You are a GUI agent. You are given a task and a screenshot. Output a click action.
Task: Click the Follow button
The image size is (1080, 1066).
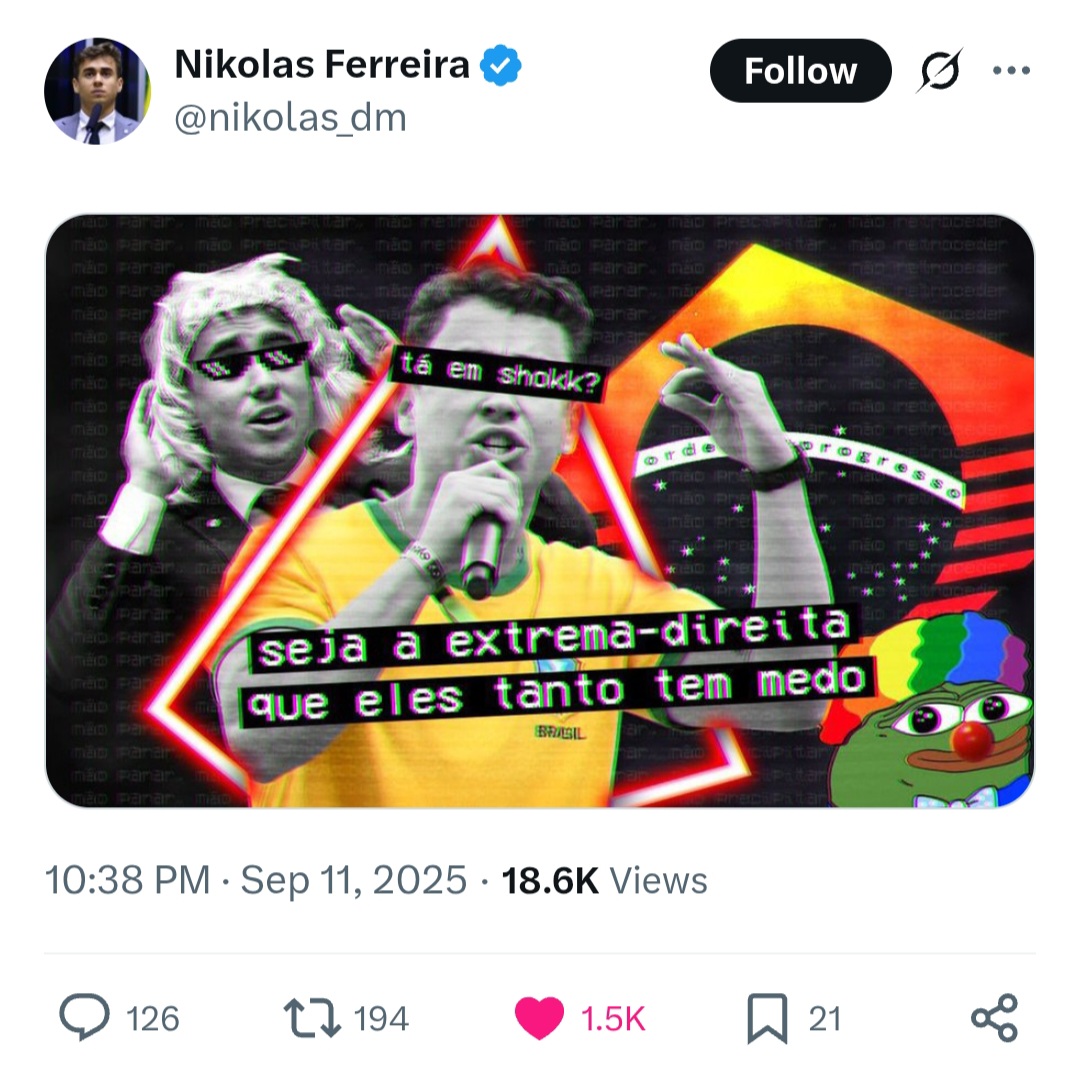[800, 71]
